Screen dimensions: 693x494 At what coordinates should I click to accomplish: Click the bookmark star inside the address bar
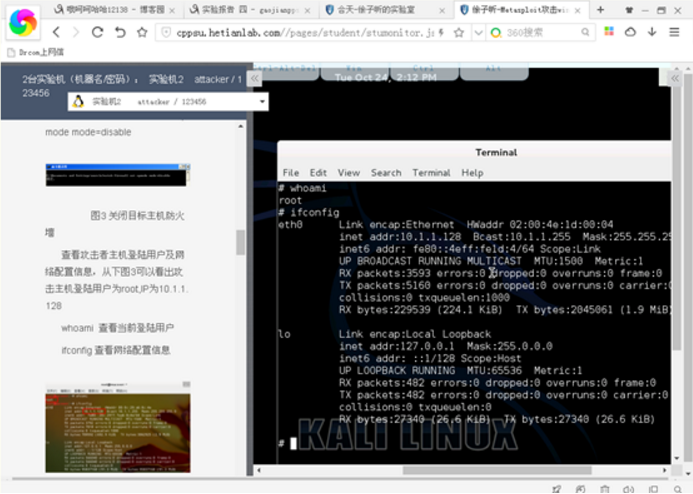(x=459, y=32)
